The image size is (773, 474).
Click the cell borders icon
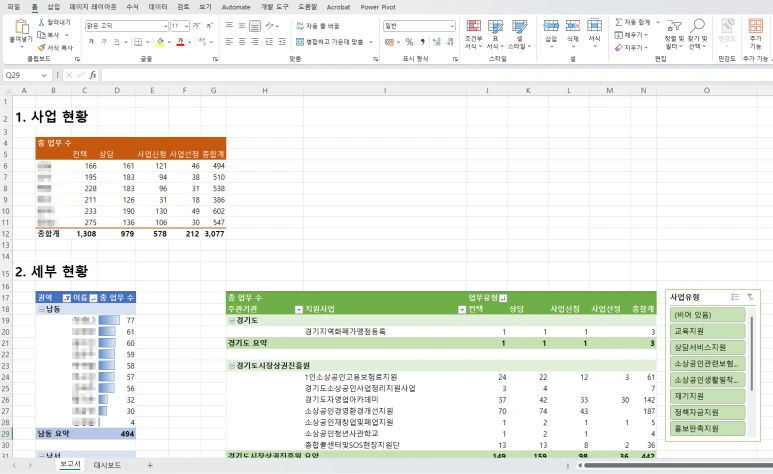click(138, 42)
